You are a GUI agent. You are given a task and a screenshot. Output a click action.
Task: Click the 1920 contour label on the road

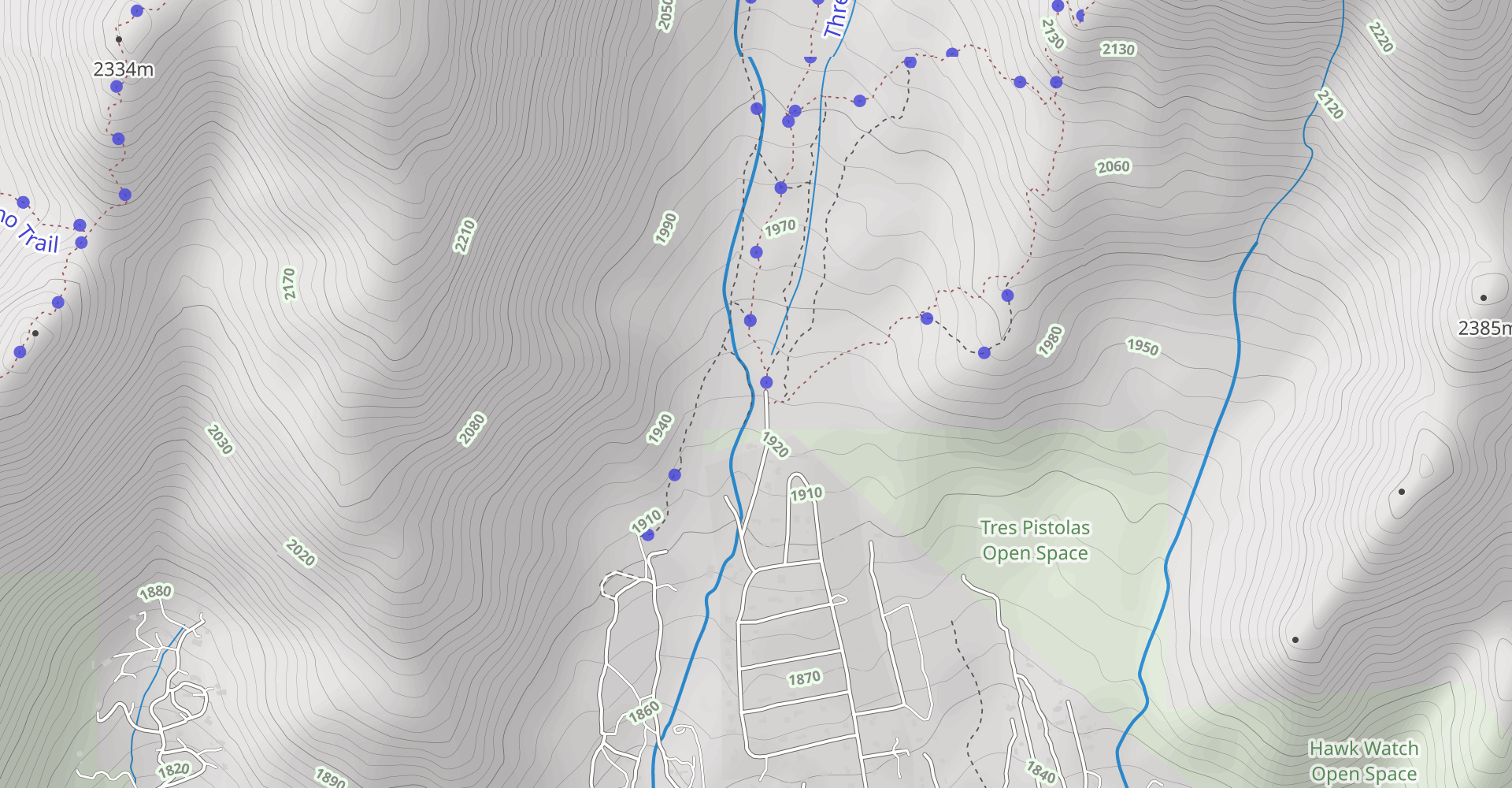[775, 445]
